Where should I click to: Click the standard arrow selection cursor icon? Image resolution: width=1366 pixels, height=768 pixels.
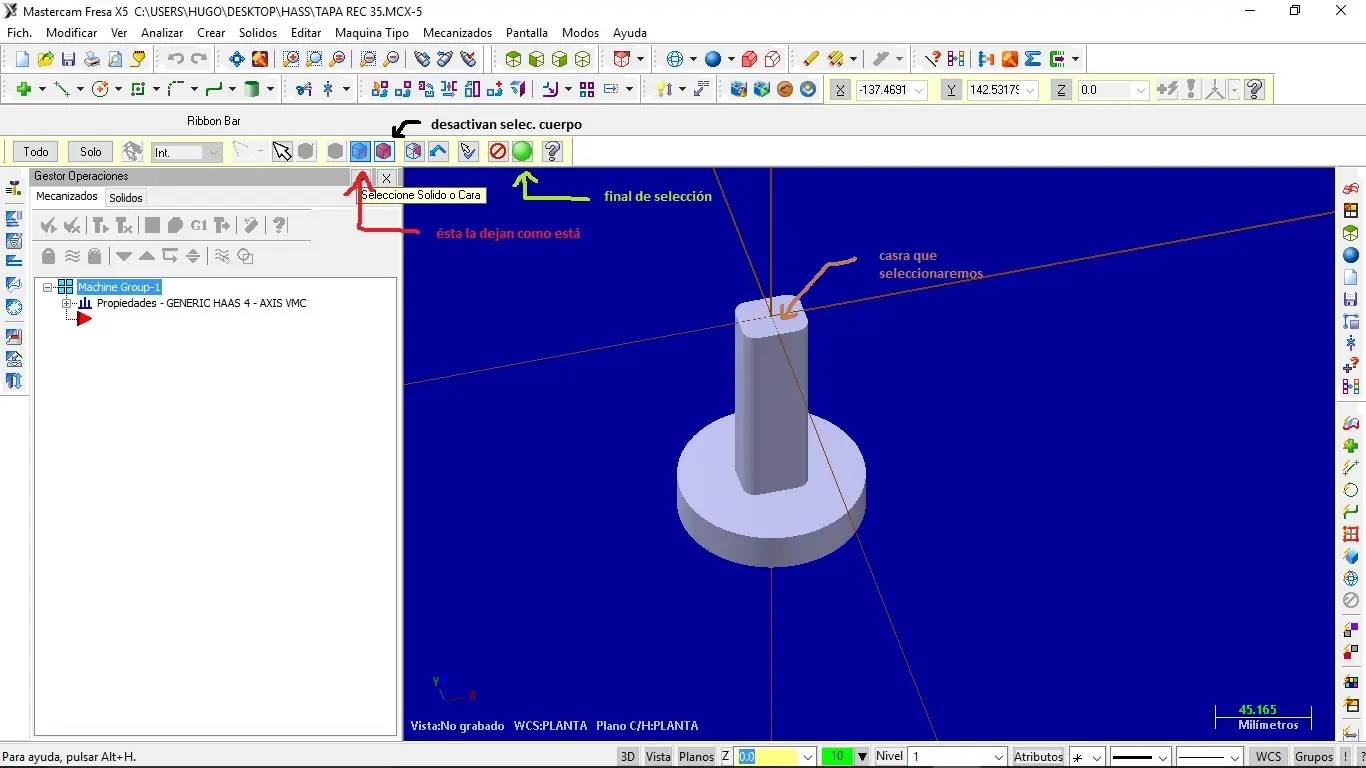(x=282, y=151)
